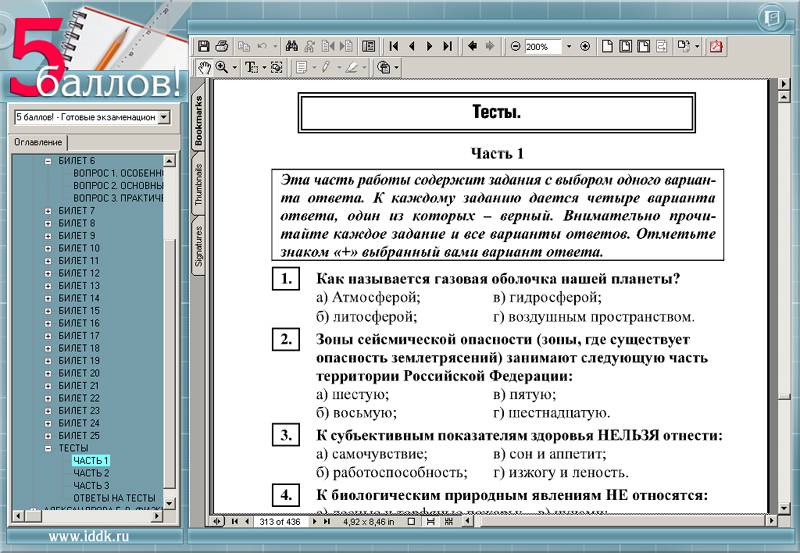Go to the first page

click(394, 46)
